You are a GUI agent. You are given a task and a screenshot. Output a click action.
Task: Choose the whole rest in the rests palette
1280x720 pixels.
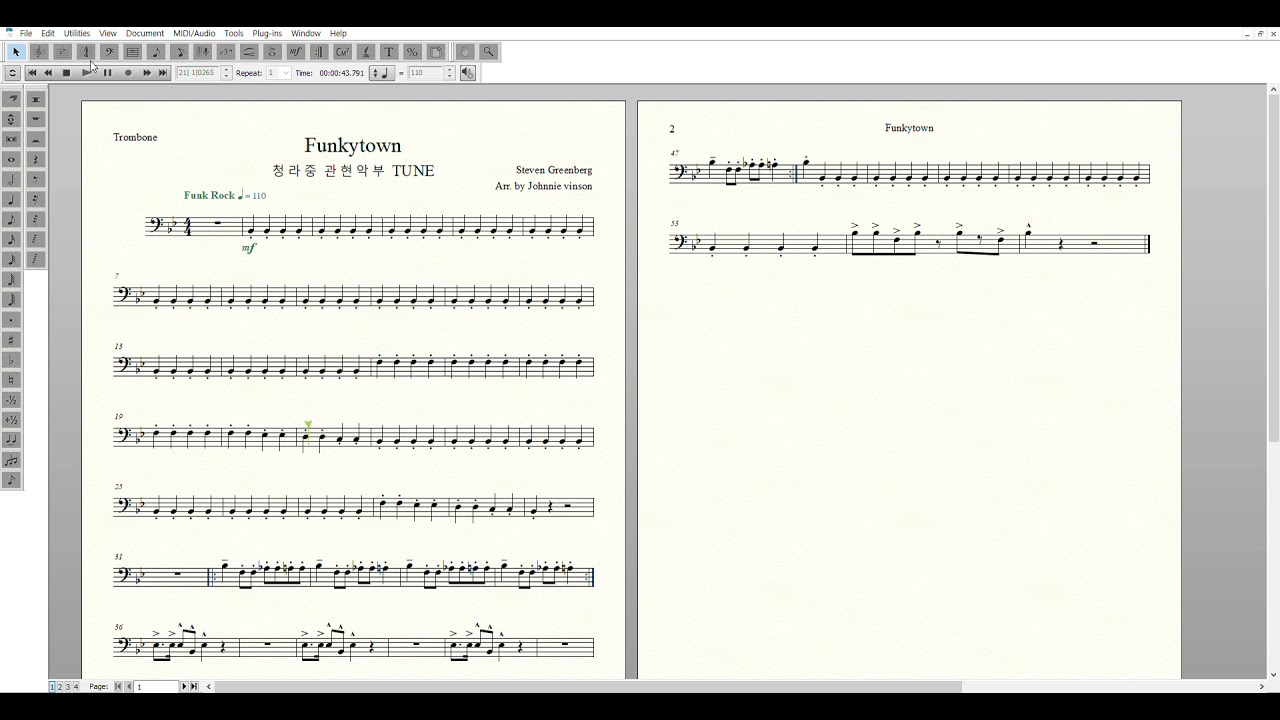coord(36,119)
